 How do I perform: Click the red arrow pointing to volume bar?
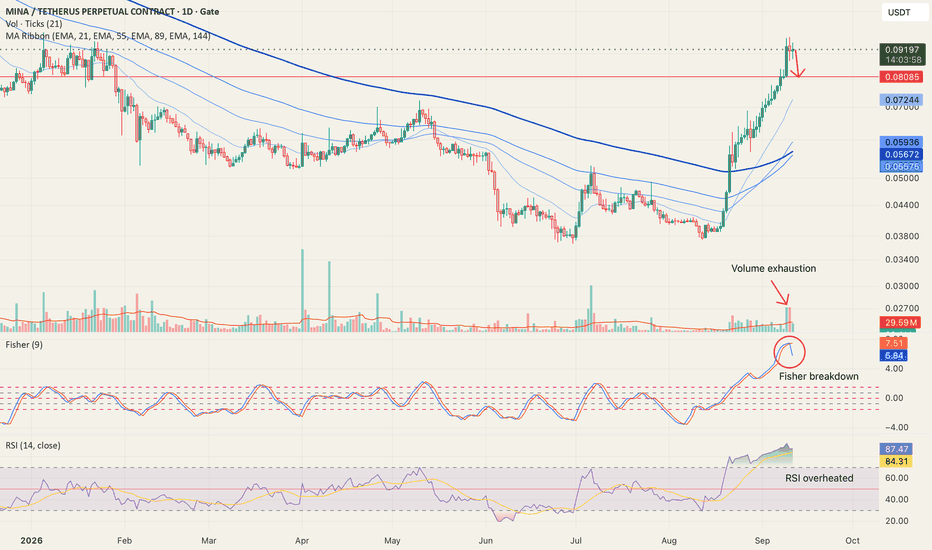pyautogui.click(x=780, y=291)
